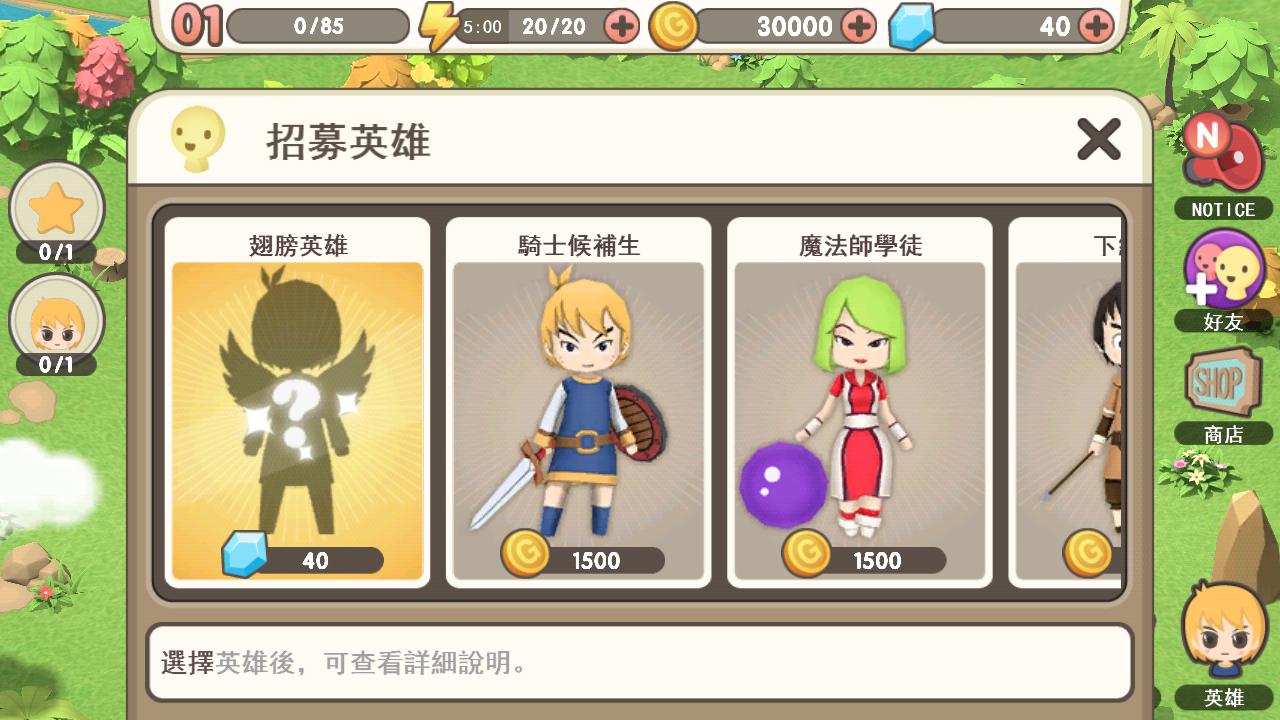
Task: Click the level 01 indicator
Action: coord(196,26)
